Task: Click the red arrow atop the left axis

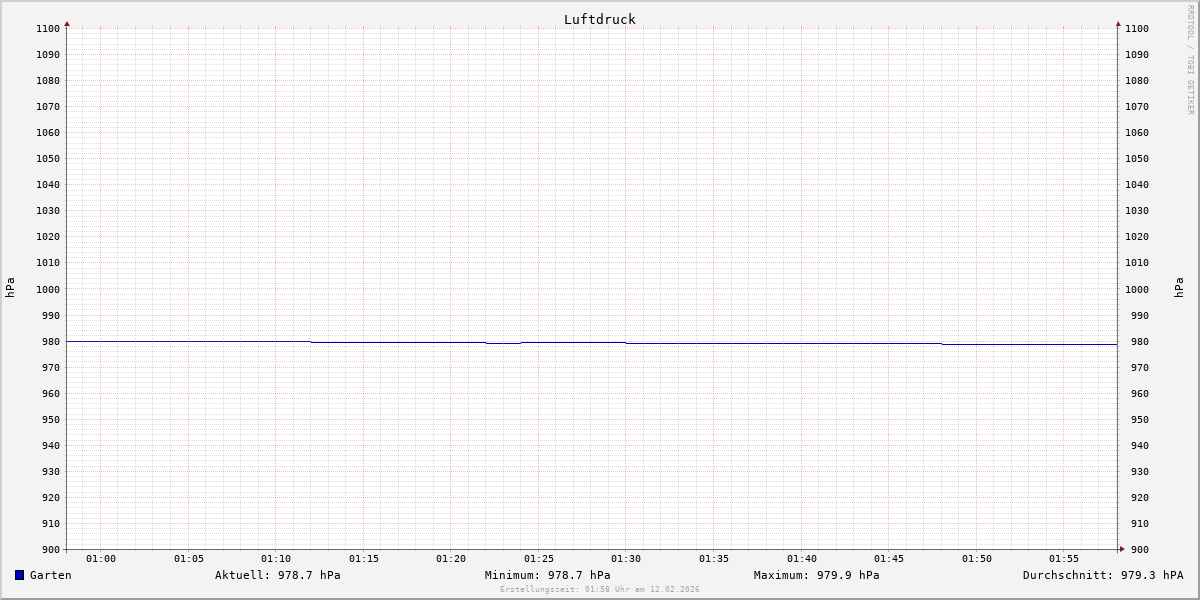Action: [67, 23]
